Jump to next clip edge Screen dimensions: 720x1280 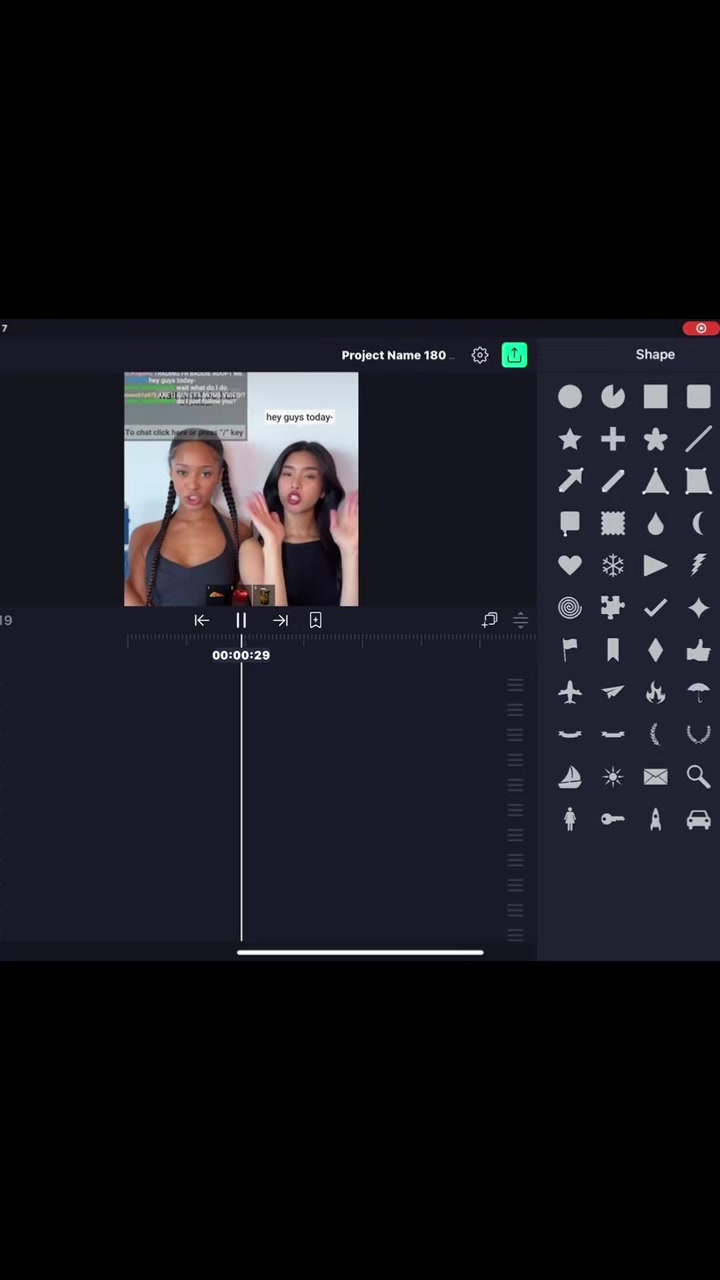click(281, 621)
